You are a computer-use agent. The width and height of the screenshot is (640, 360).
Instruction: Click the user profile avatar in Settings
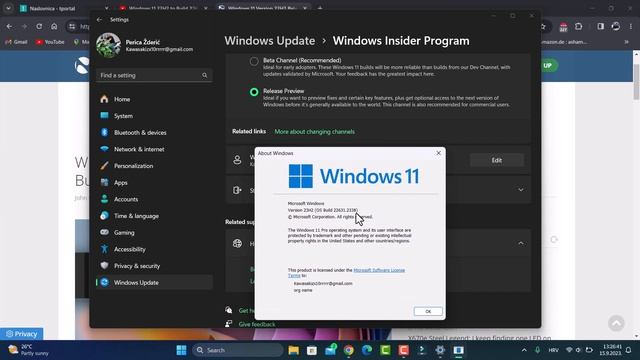(x=108, y=45)
